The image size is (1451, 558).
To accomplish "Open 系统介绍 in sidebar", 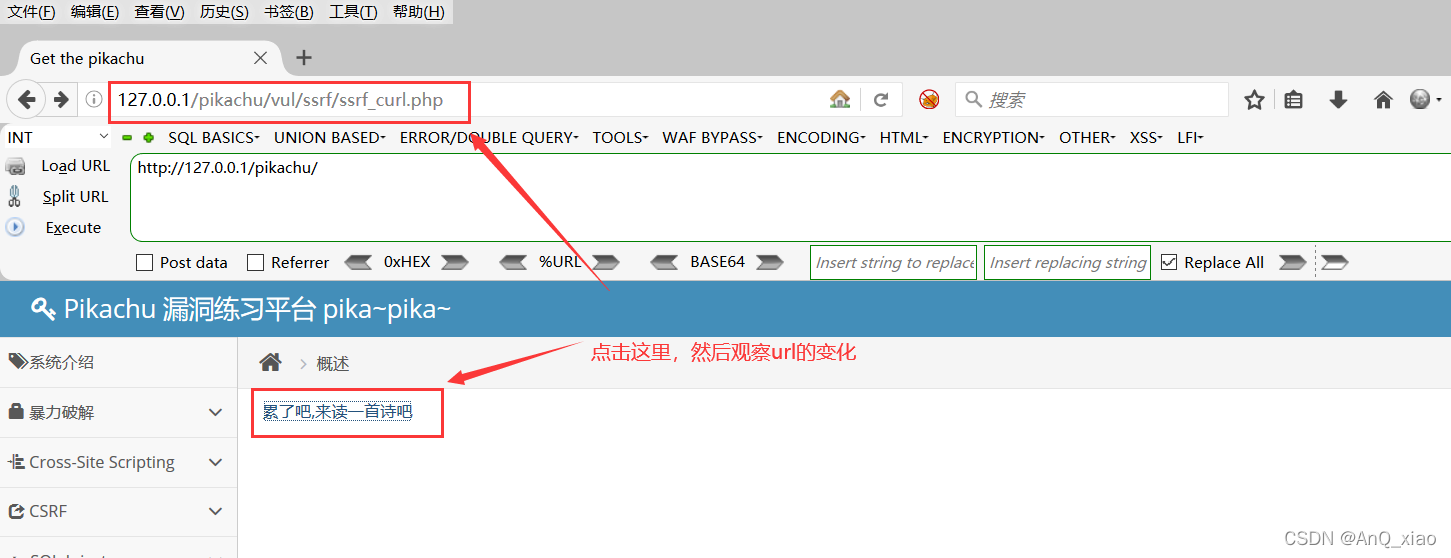I will [x=118, y=362].
